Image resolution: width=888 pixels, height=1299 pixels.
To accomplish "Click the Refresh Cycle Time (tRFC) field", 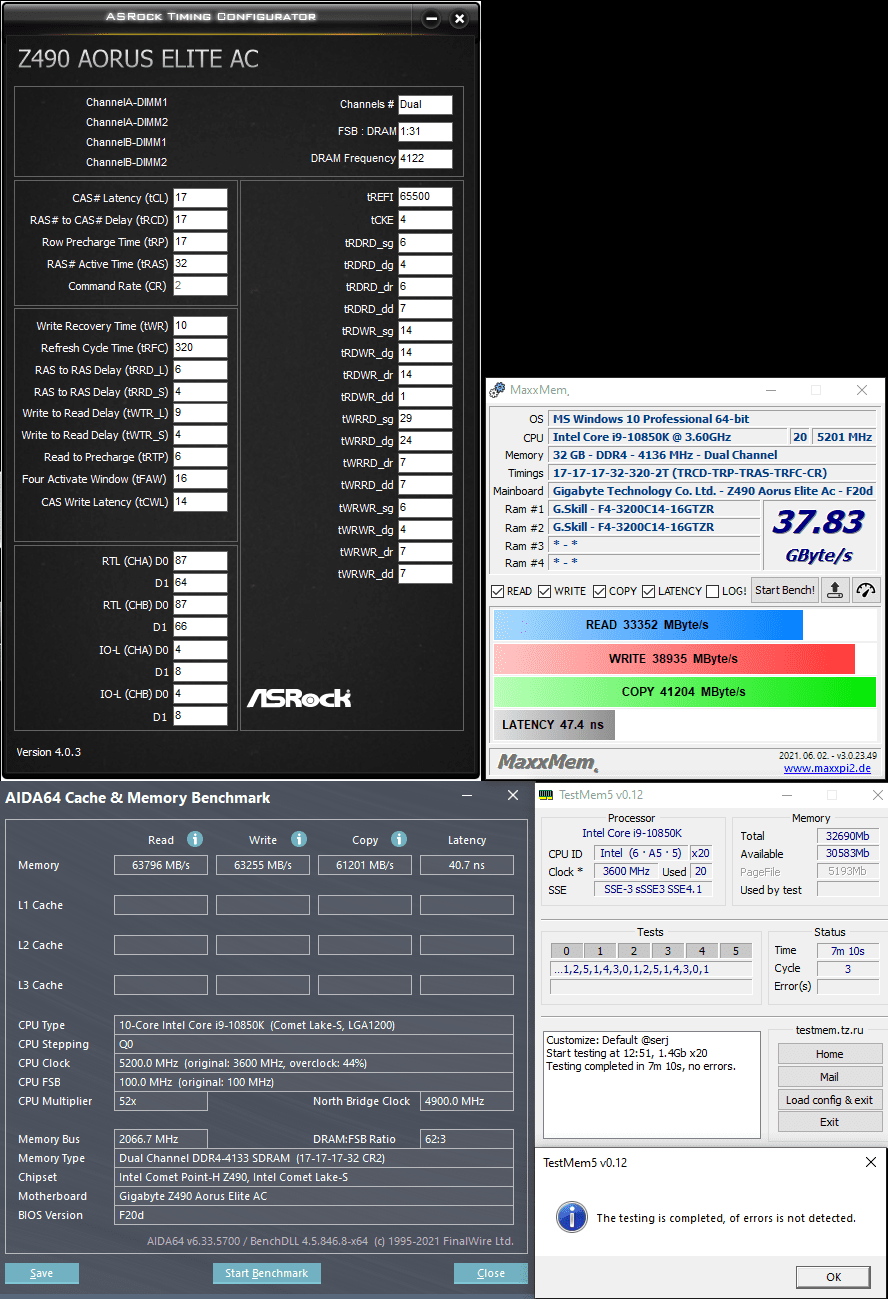I will pos(200,348).
